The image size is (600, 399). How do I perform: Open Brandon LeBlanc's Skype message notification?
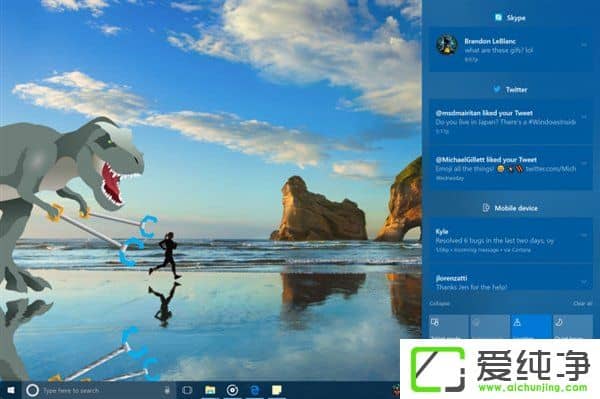click(x=510, y=49)
